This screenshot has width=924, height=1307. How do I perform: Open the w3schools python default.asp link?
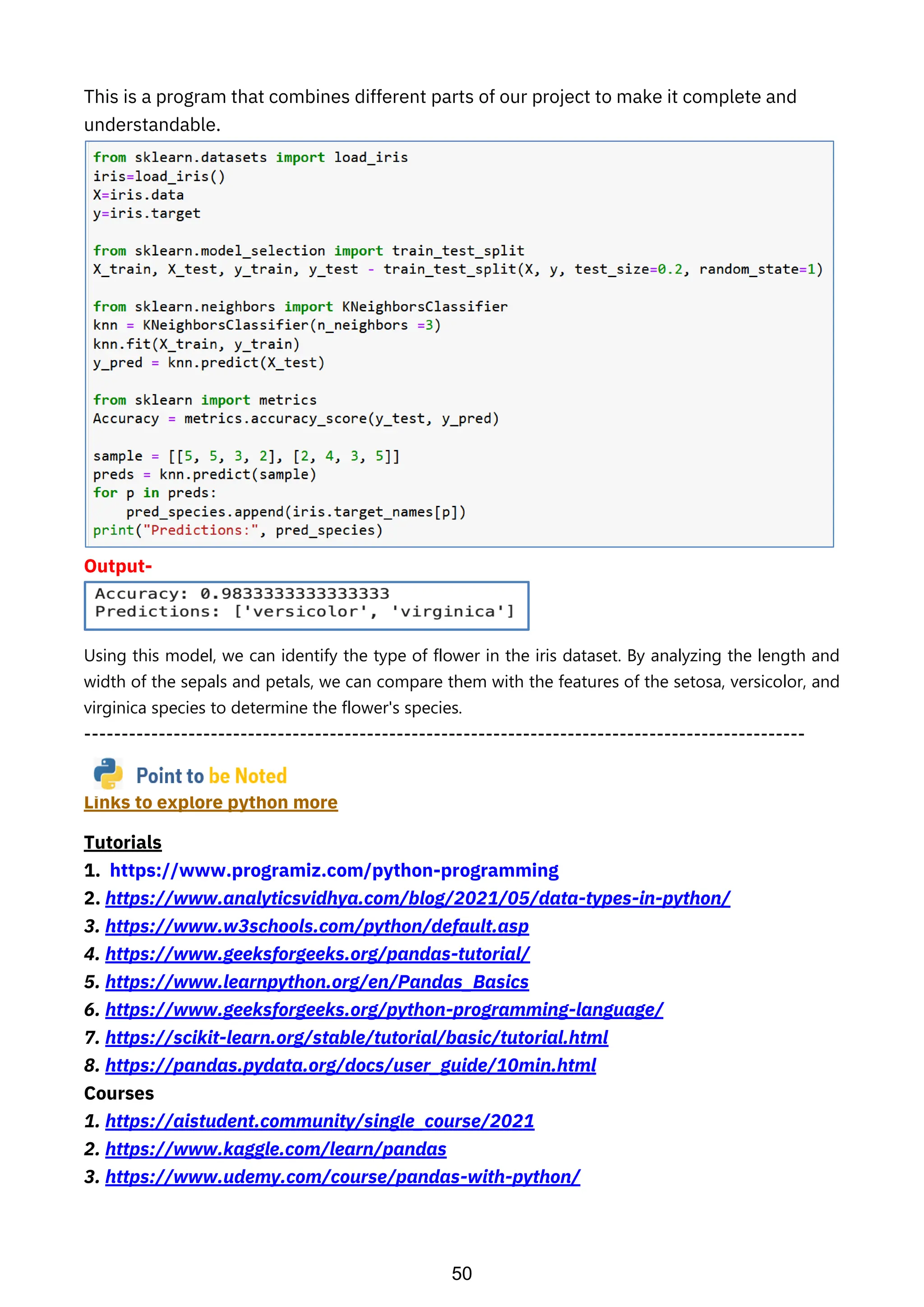coord(316,926)
